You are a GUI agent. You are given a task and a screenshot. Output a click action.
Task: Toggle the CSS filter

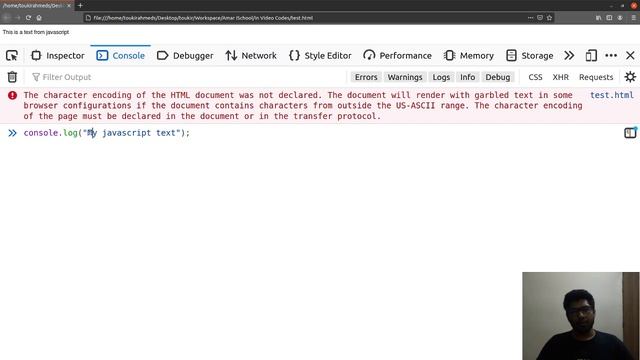(535, 77)
